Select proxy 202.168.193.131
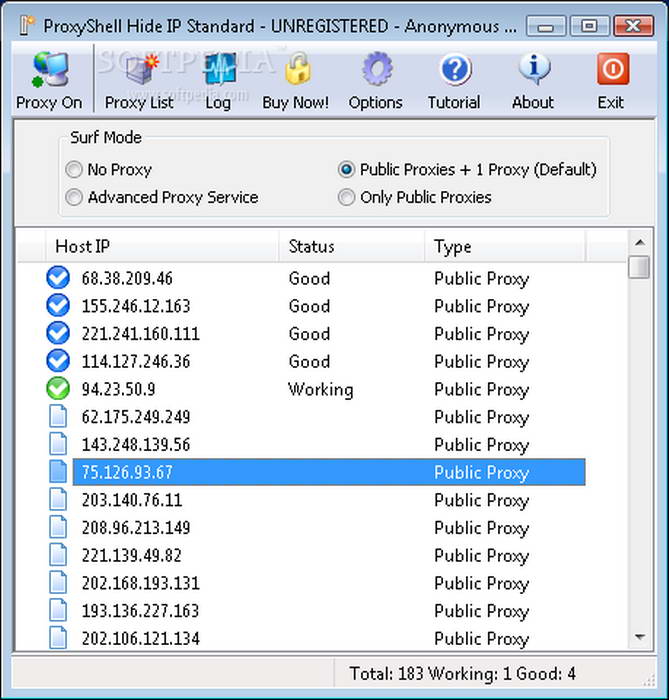This screenshot has height=700, width=669. pos(141,583)
